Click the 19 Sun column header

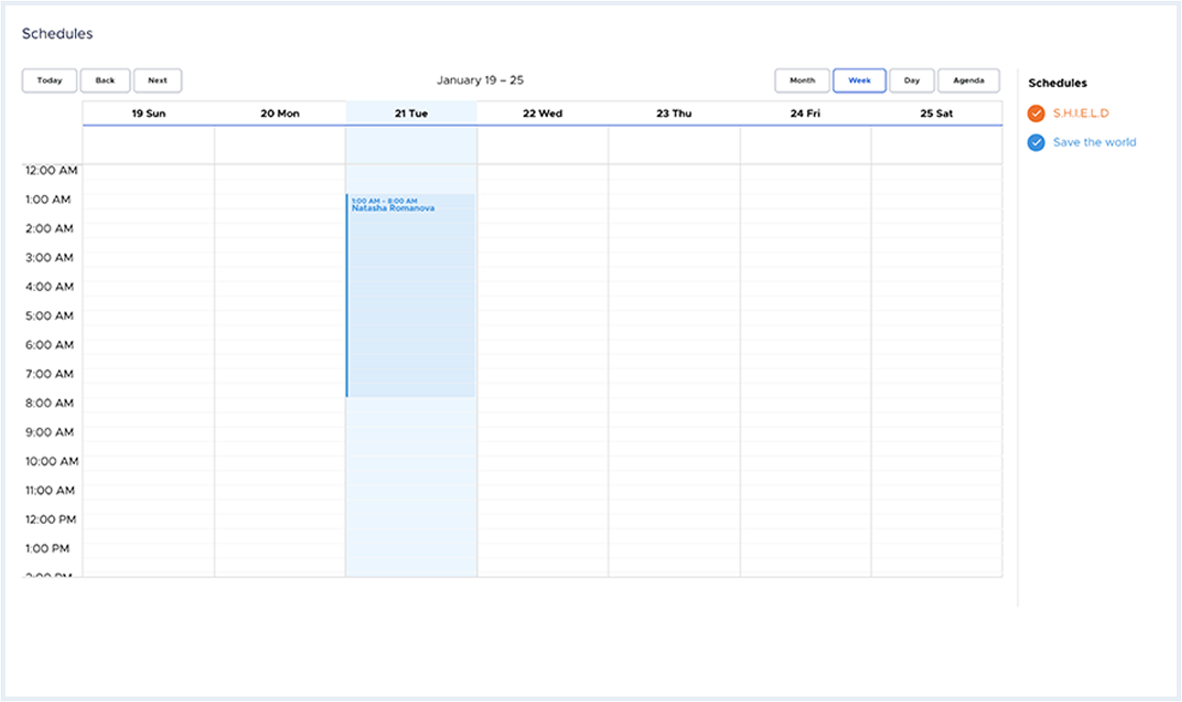(x=148, y=113)
